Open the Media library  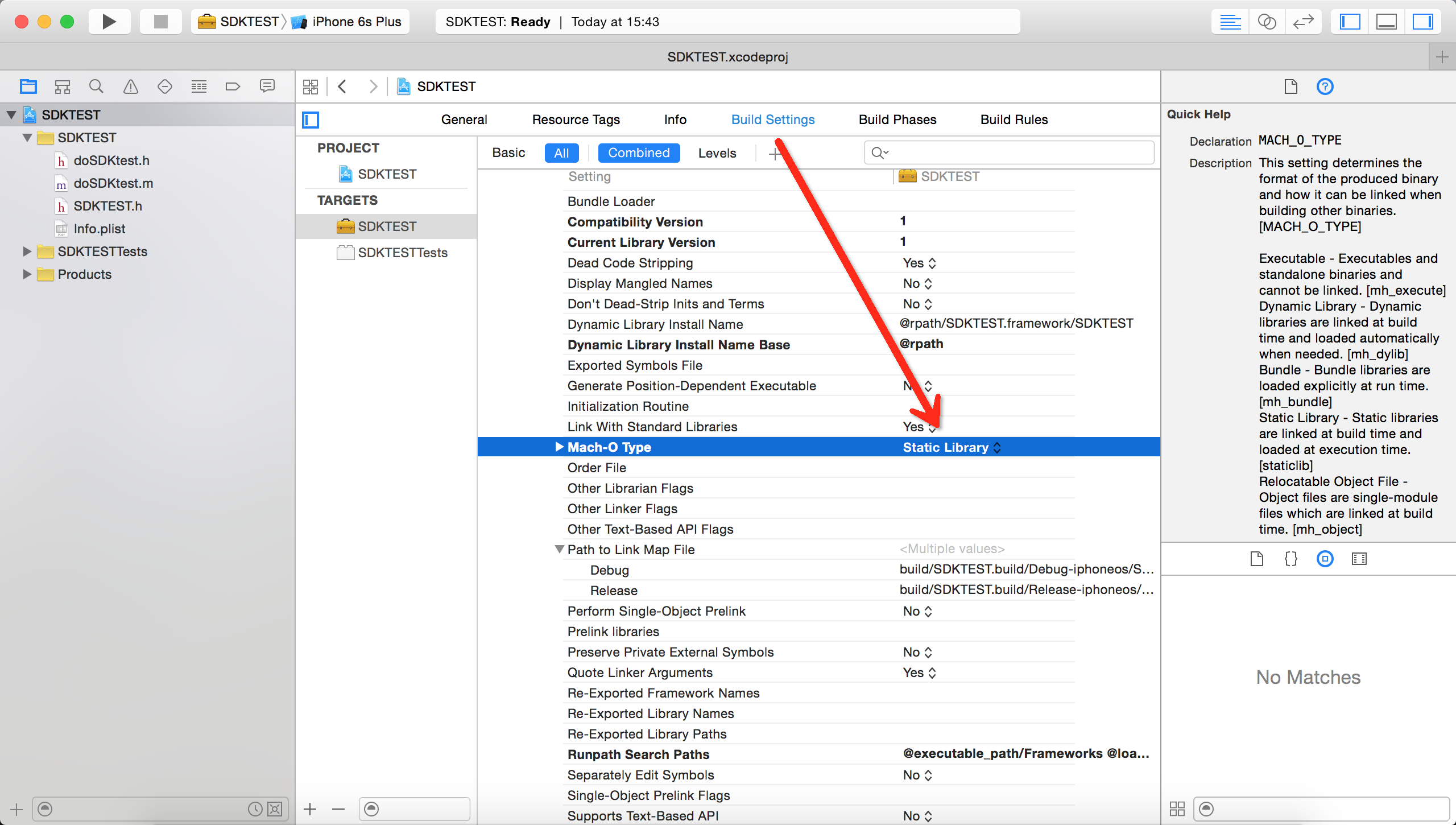1359,559
